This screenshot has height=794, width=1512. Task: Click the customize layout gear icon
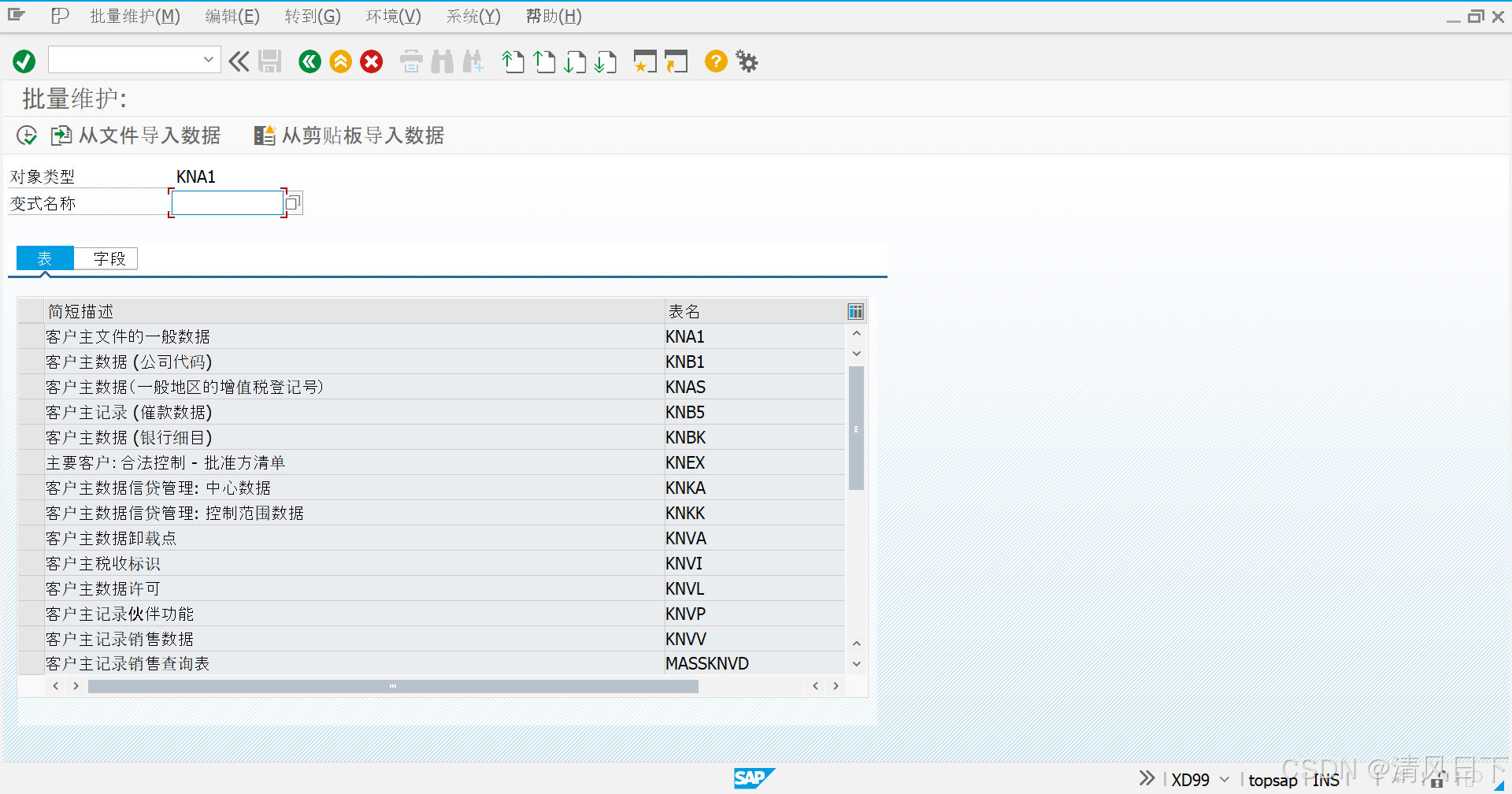point(746,61)
